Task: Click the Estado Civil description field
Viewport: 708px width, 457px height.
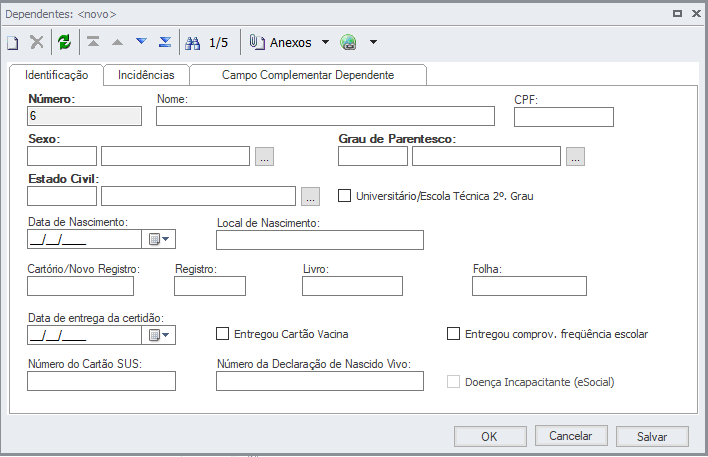Action: coord(199,196)
